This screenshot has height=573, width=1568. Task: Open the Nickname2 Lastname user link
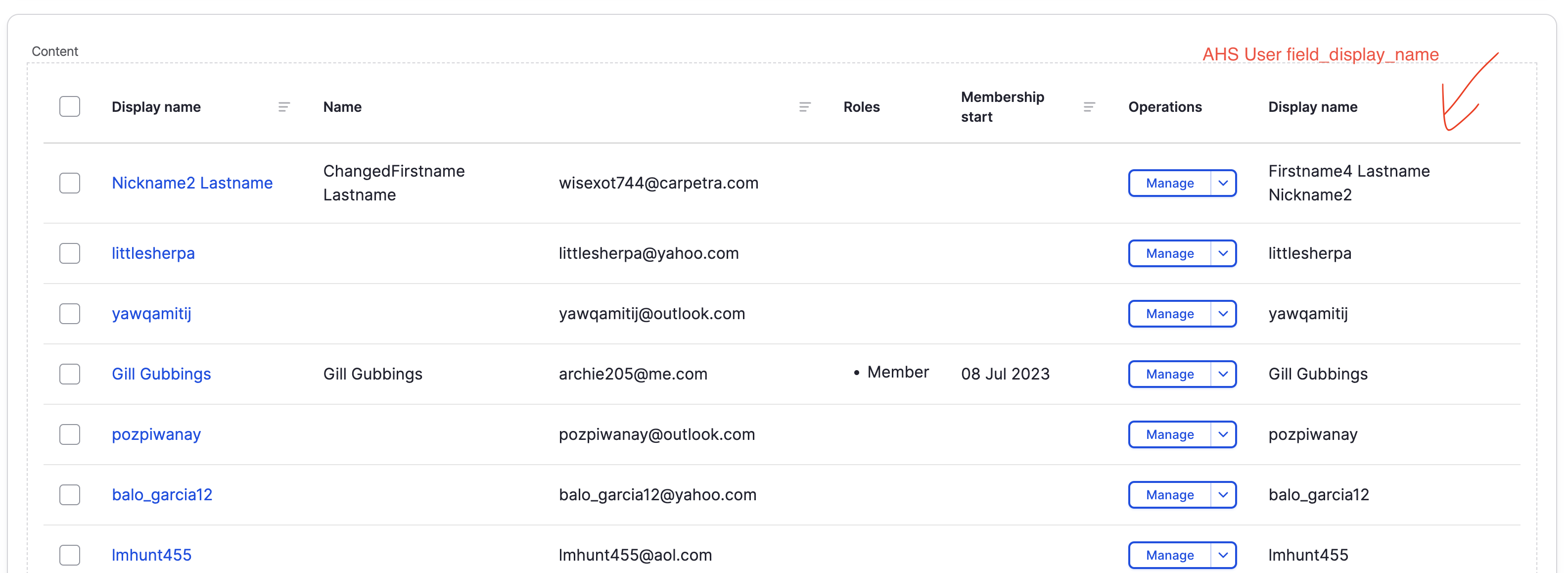click(192, 183)
